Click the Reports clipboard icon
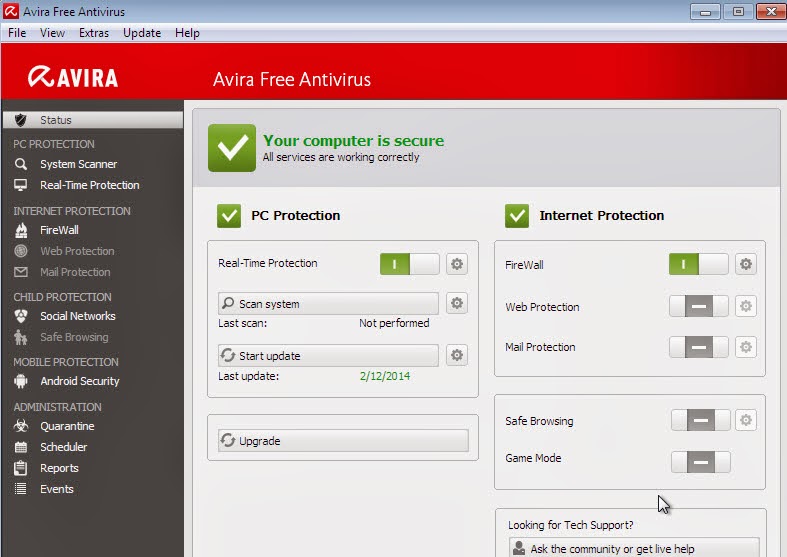787x557 pixels. click(x=21, y=468)
